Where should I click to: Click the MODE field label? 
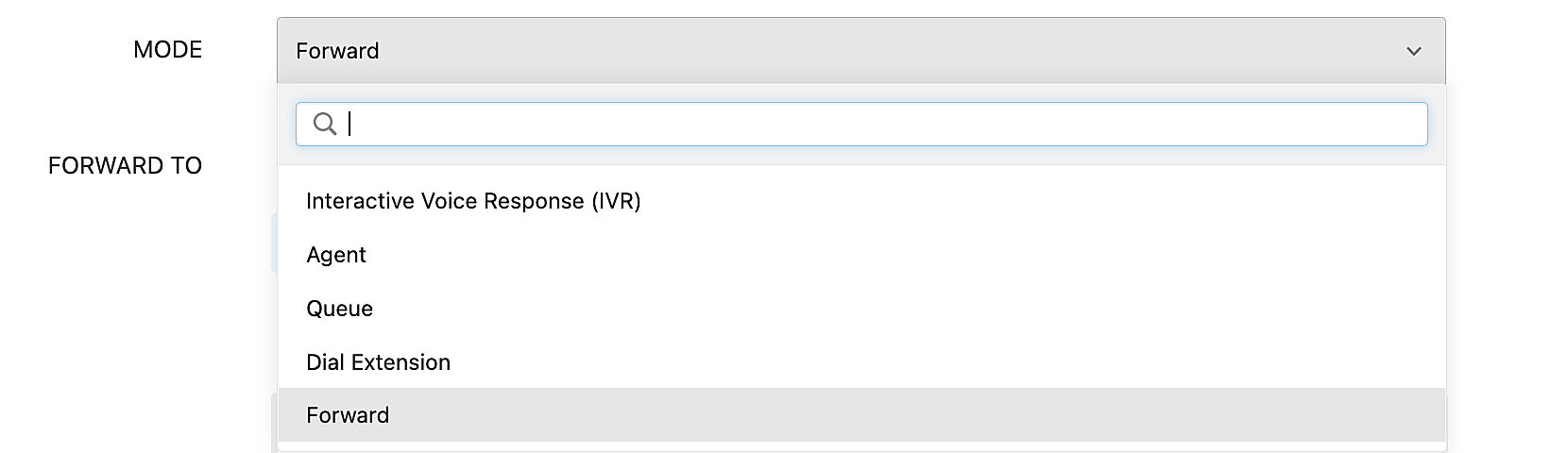click(167, 50)
